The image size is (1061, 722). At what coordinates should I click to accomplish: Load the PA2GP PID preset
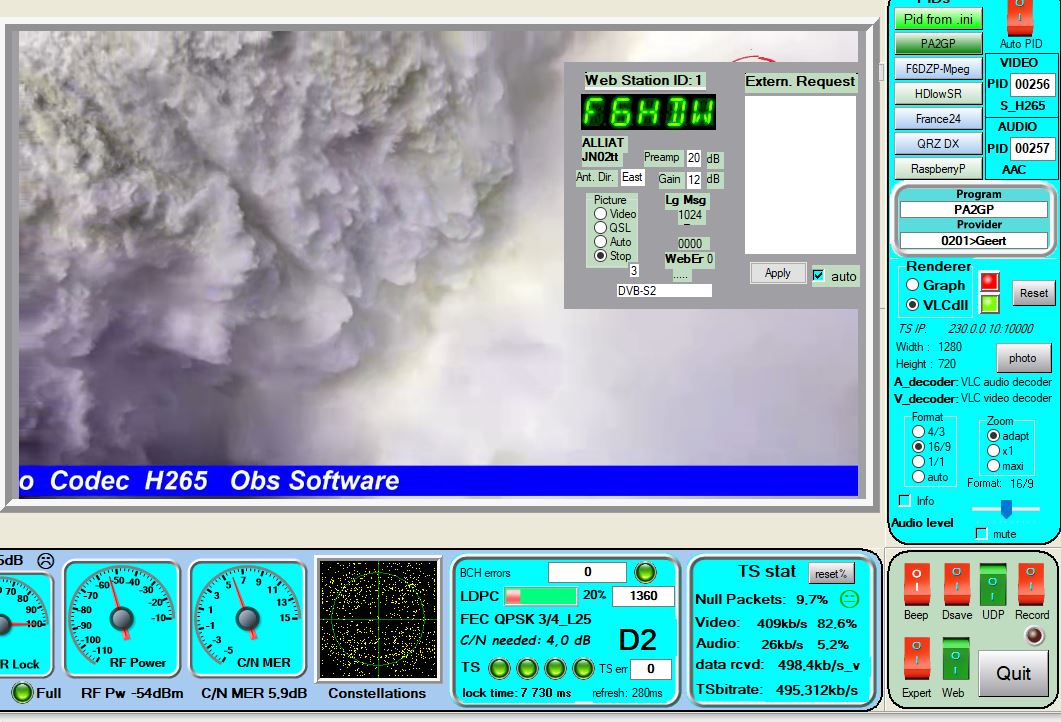(x=938, y=43)
